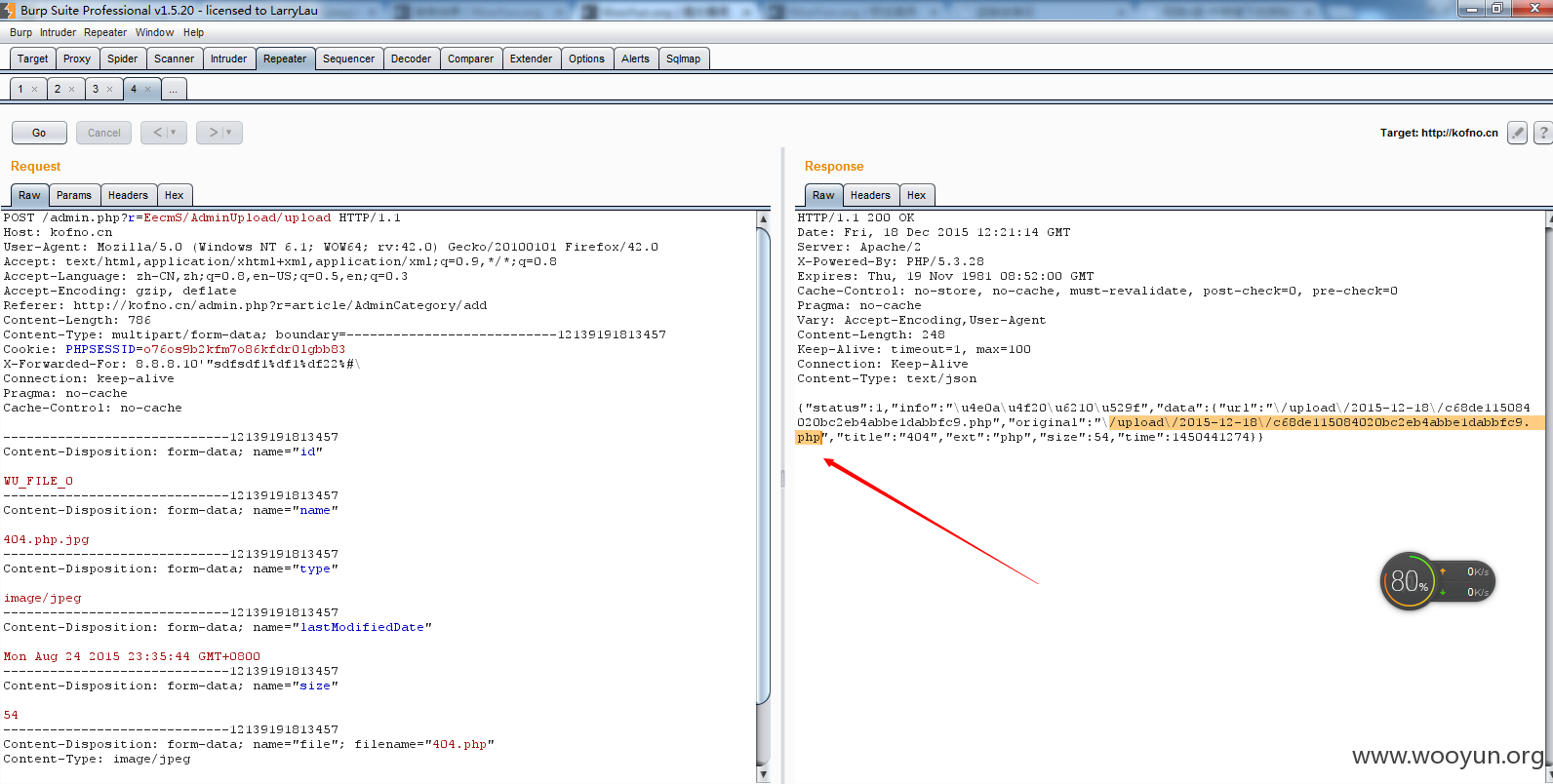This screenshot has height=784, width=1553.
Task: Show Request Hex view
Action: pyautogui.click(x=175, y=195)
